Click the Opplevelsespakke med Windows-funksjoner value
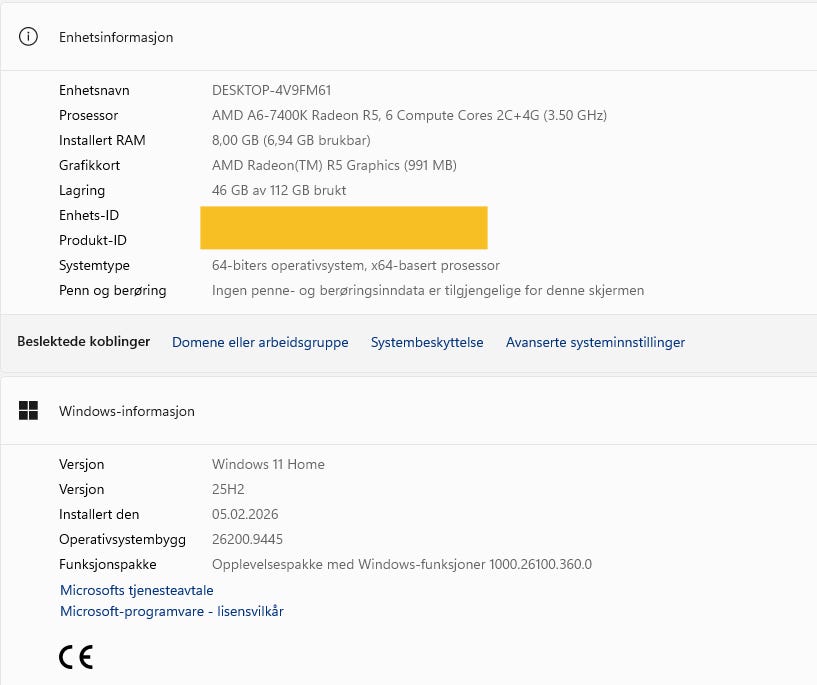The height and width of the screenshot is (685, 817). (x=402, y=564)
